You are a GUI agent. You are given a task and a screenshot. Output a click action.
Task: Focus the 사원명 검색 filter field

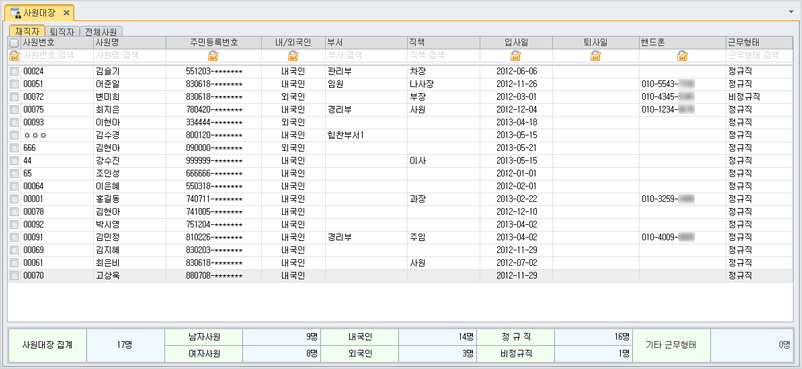[129, 55]
